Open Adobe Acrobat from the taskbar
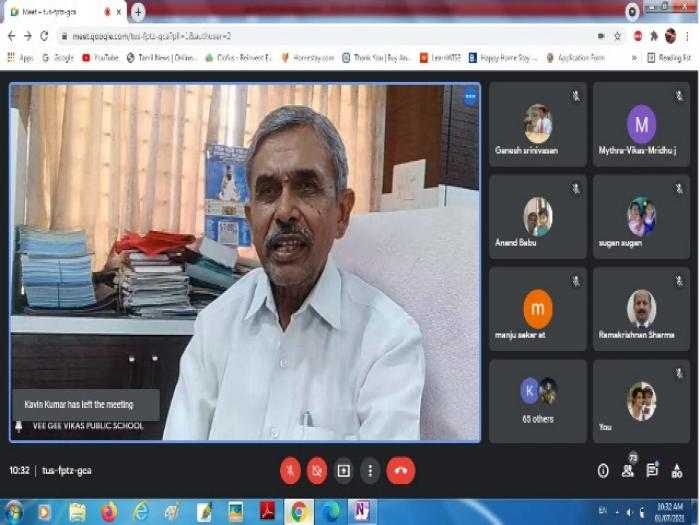700x525 pixels. pyautogui.click(x=267, y=512)
